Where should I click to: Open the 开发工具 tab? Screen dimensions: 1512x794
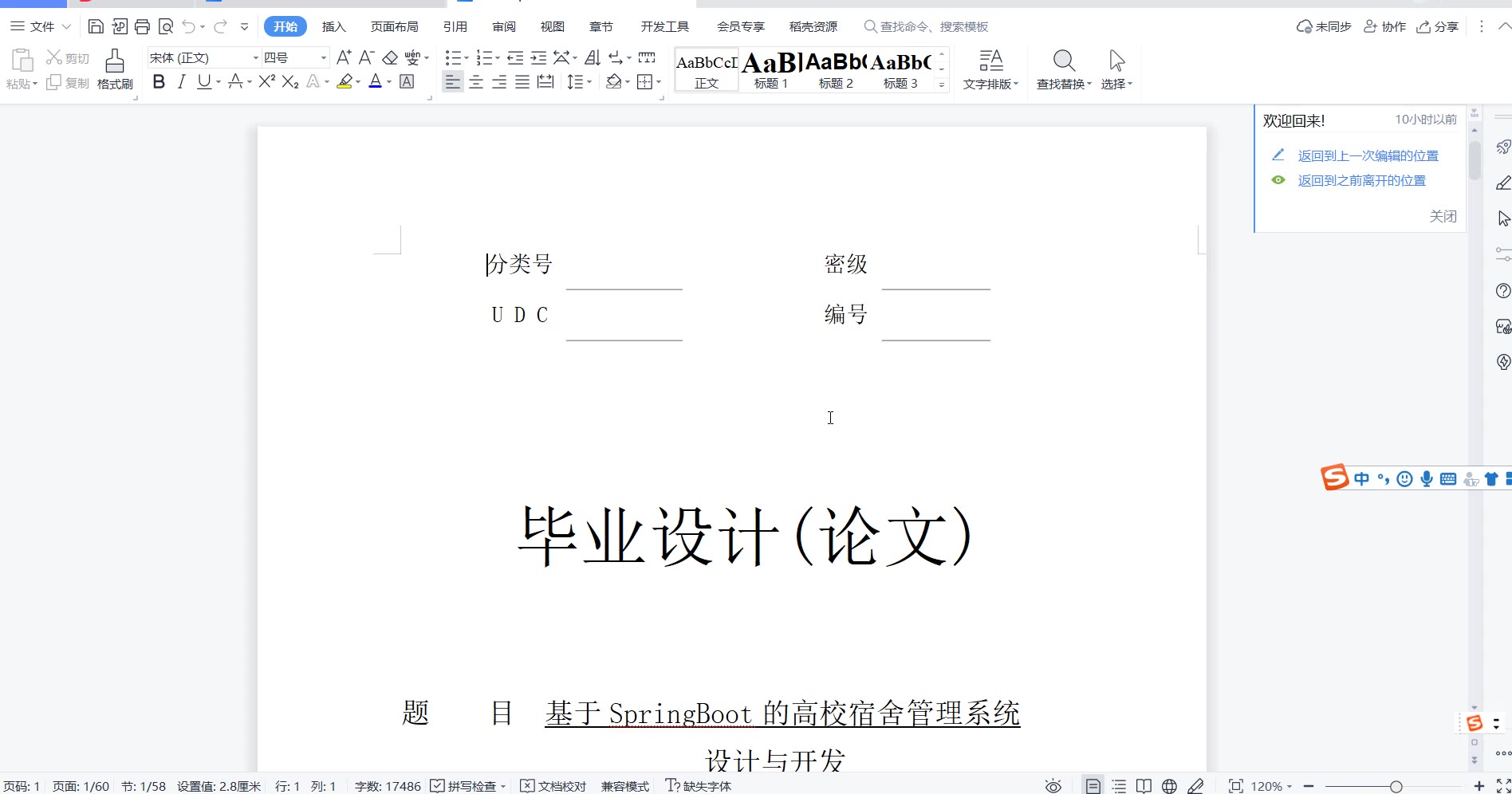click(665, 27)
